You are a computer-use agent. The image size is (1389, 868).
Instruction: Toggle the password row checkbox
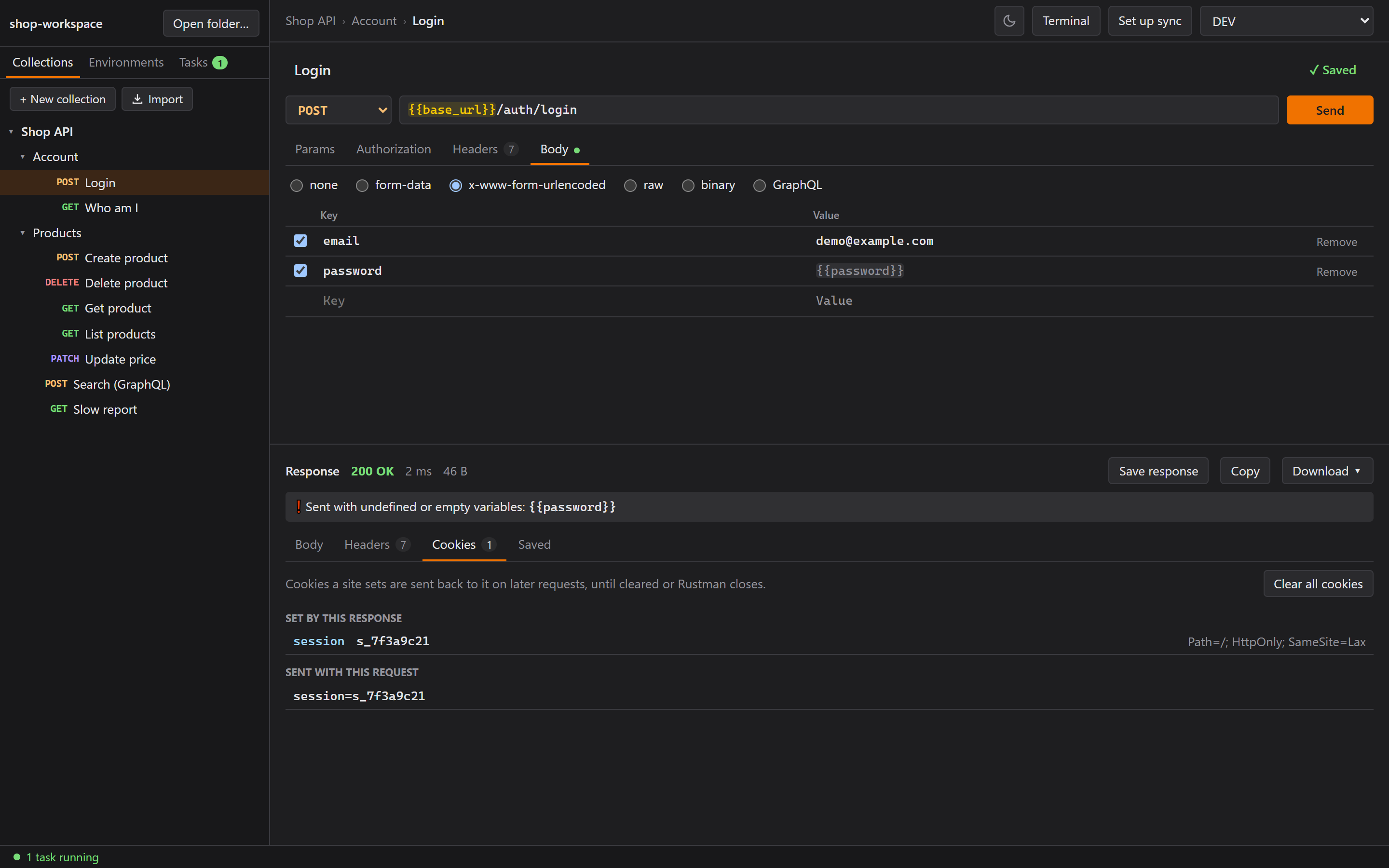300,271
